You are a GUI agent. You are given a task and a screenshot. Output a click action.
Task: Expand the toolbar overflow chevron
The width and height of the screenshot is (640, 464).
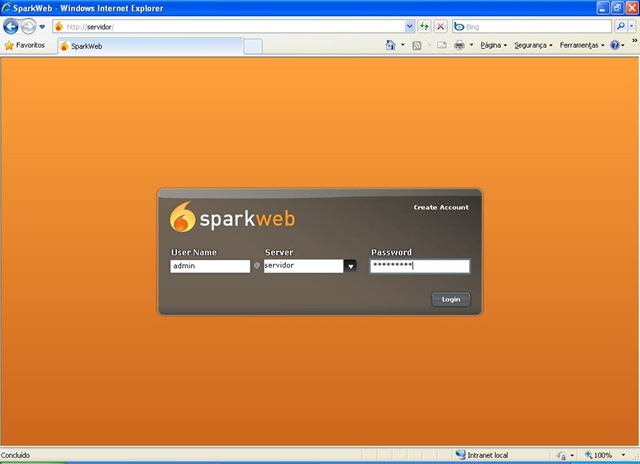pos(635,40)
